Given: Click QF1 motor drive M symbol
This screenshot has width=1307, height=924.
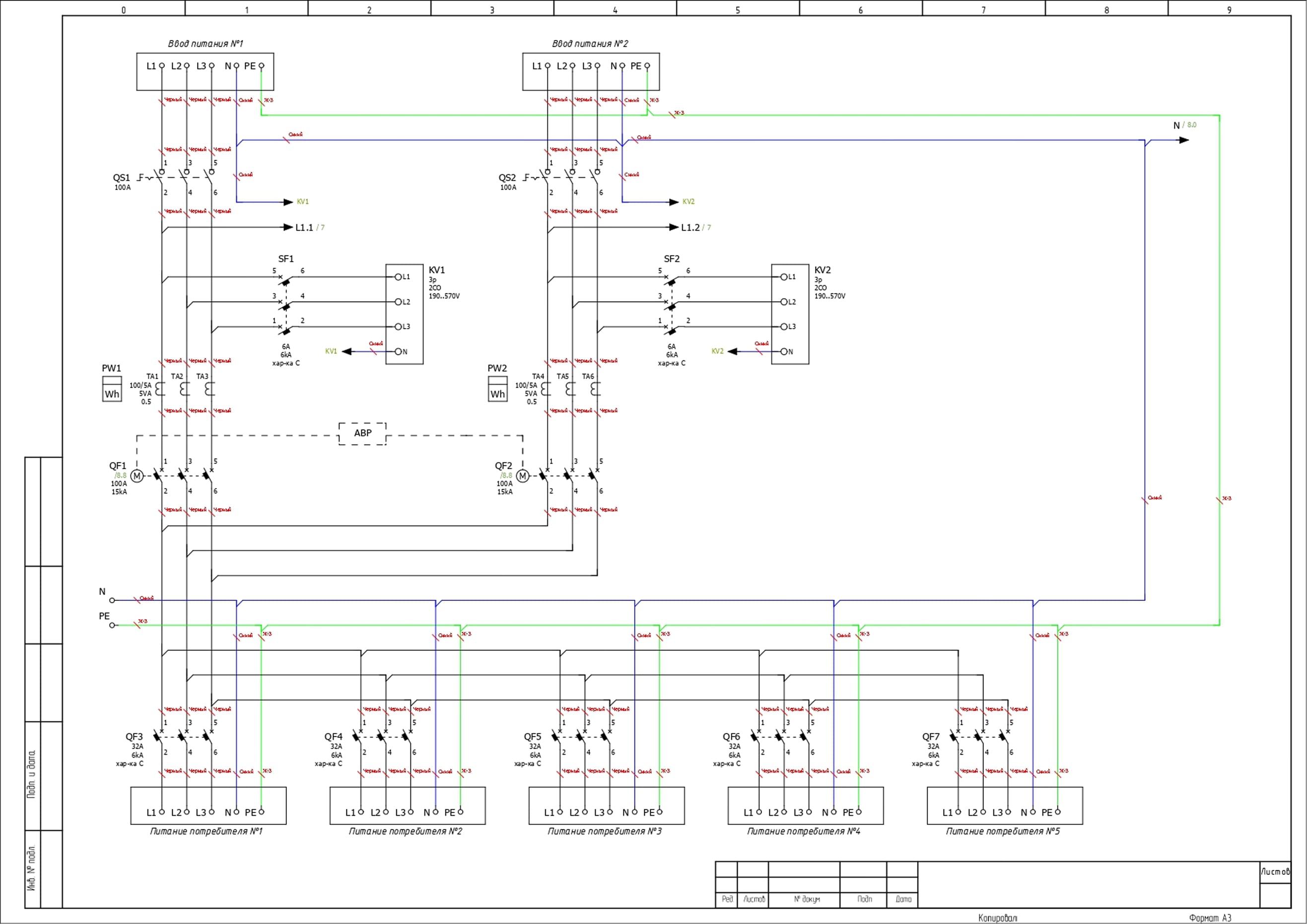Looking at the screenshot, I should click(x=137, y=476).
